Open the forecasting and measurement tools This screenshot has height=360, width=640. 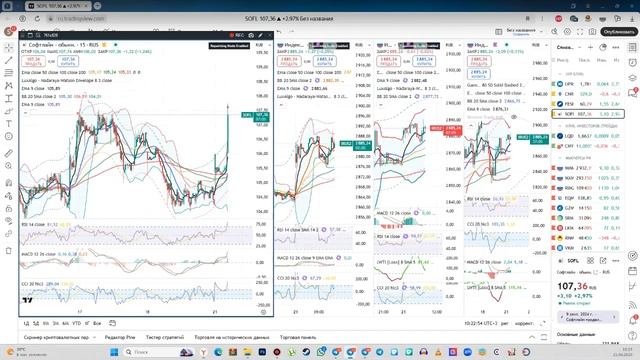coord(9,98)
